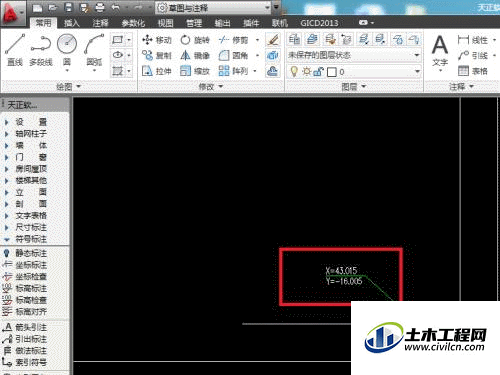Image resolution: width=500 pixels, height=375 pixels.
Task: Switch to the 插入 ribbon tab
Action: pos(72,23)
